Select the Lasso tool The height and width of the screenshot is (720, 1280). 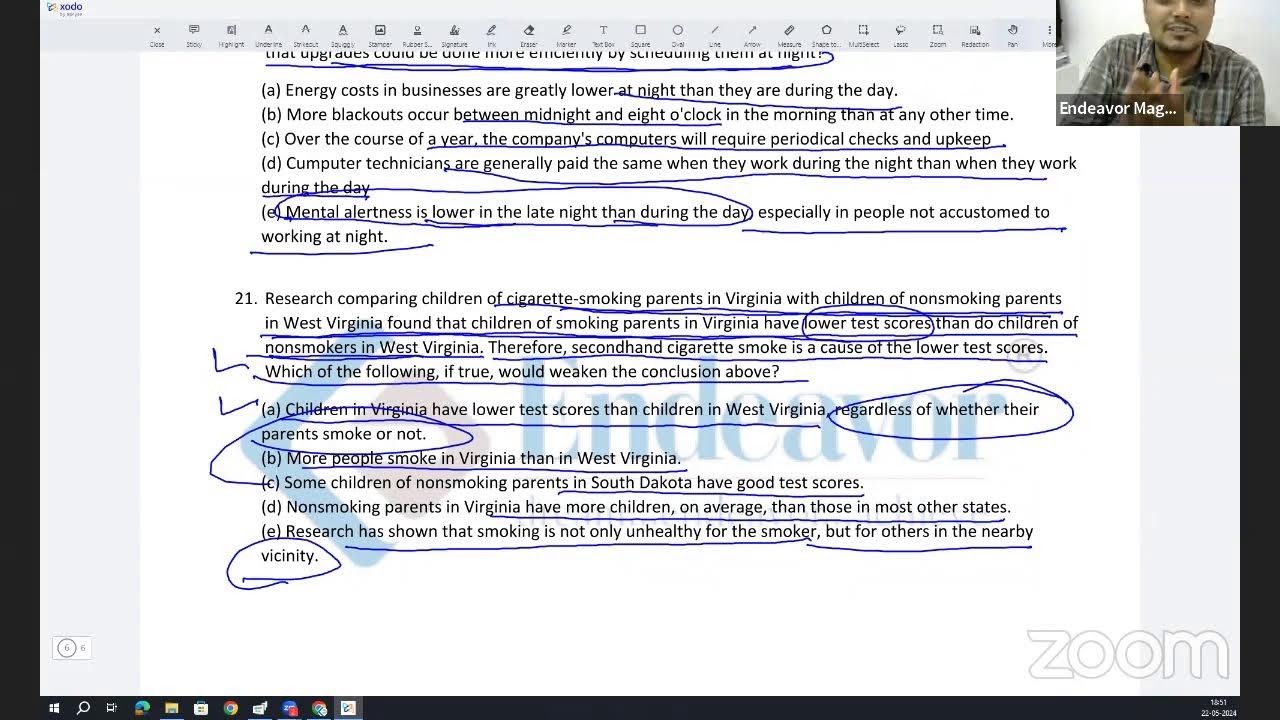pos(900,35)
